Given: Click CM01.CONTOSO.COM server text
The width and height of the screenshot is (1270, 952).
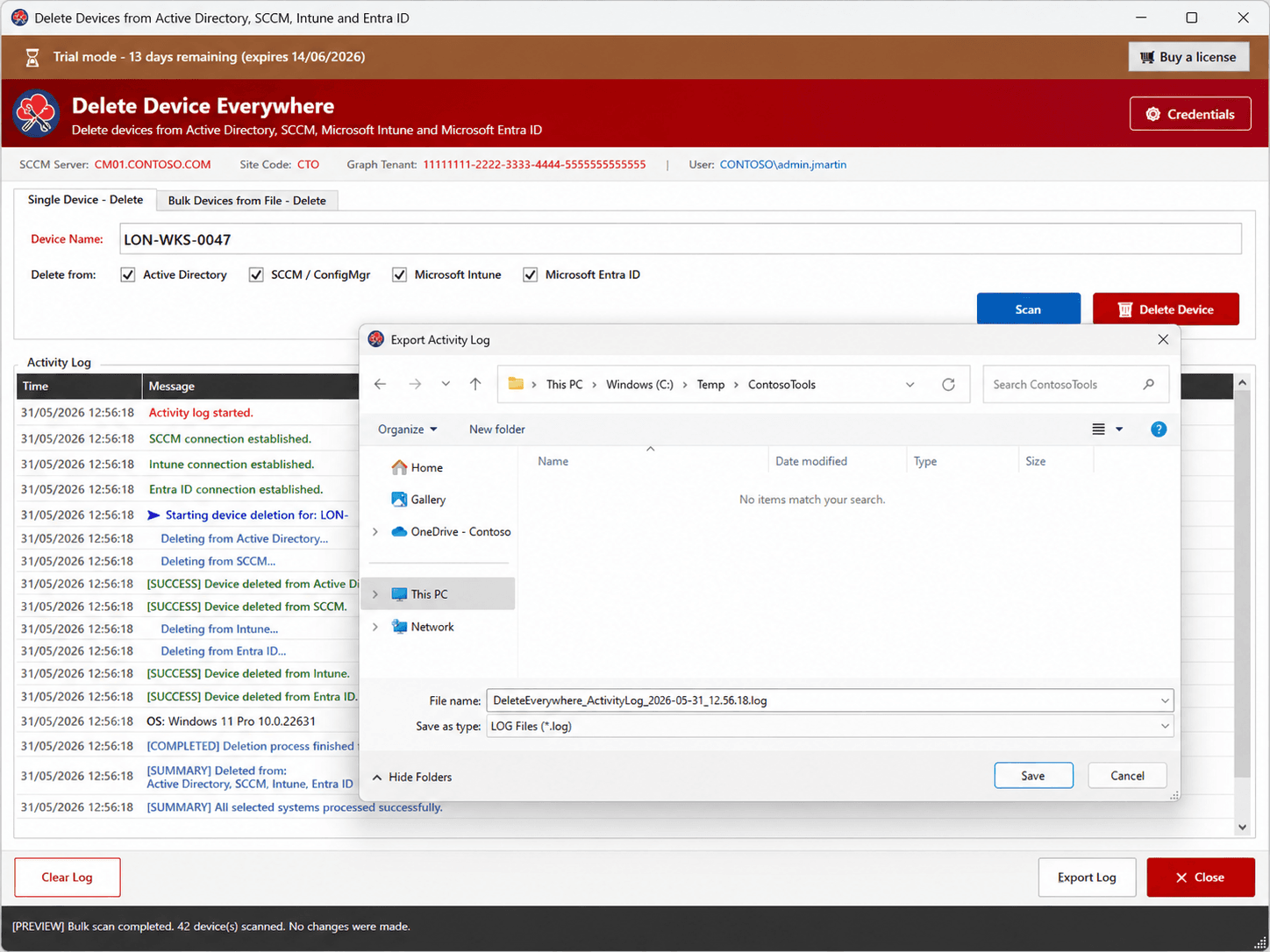Looking at the screenshot, I should pyautogui.click(x=153, y=164).
